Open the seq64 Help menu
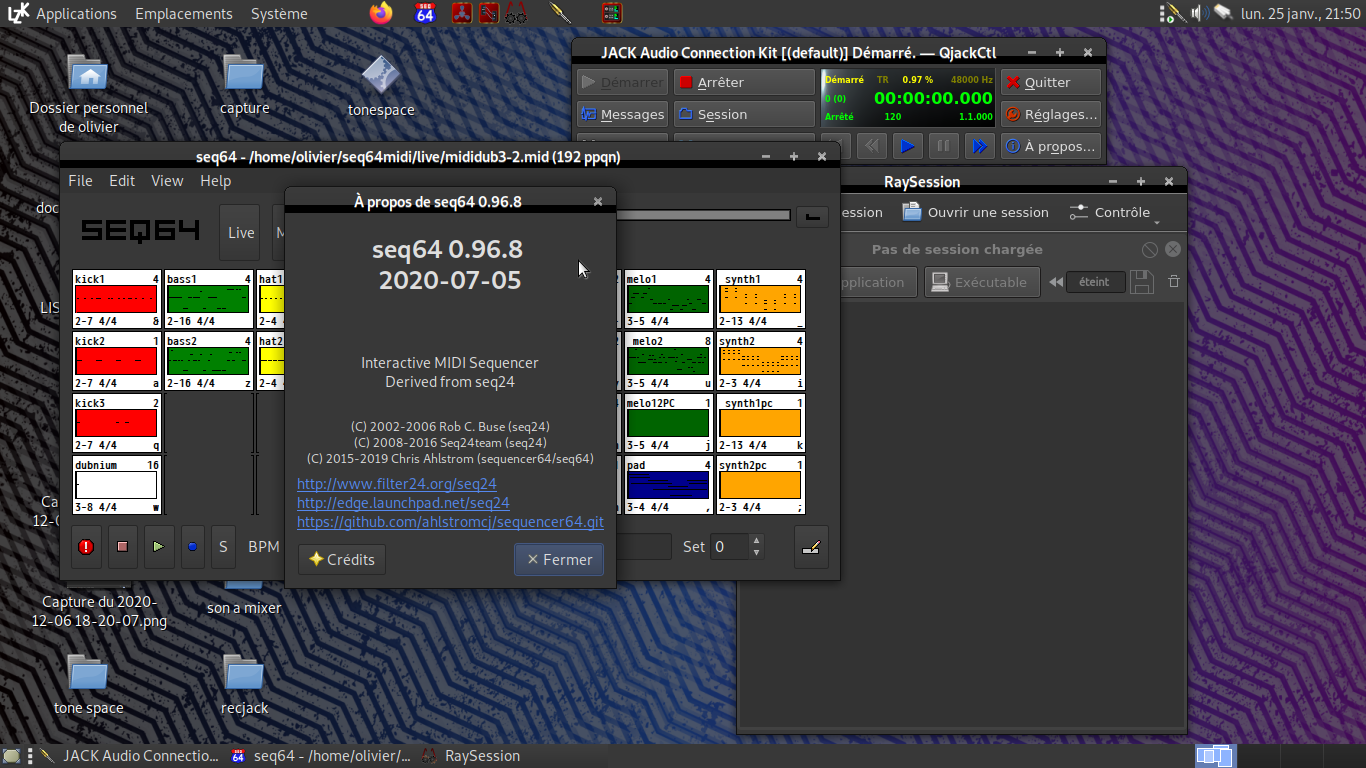The image size is (1366, 768). click(x=215, y=181)
